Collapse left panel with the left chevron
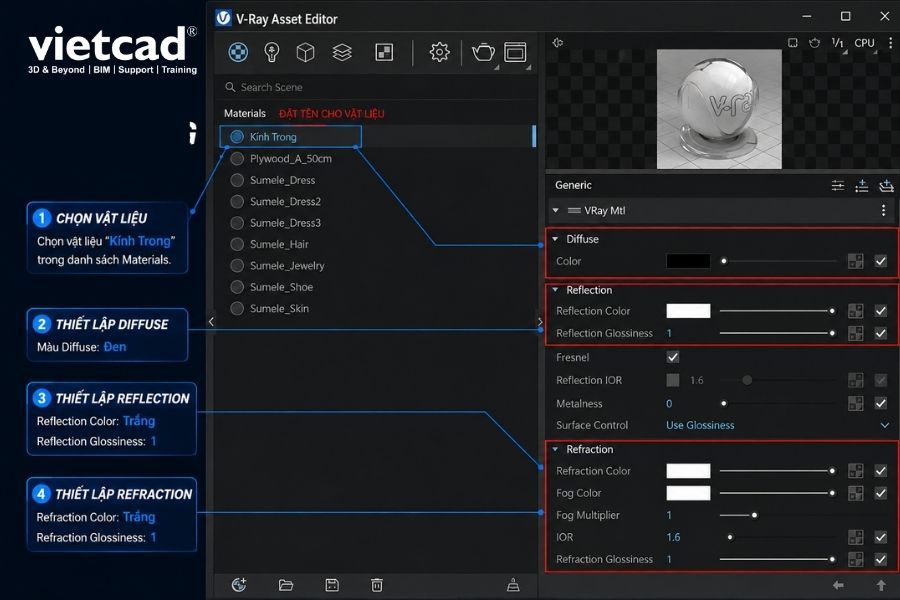This screenshot has height=600, width=900. click(x=211, y=322)
